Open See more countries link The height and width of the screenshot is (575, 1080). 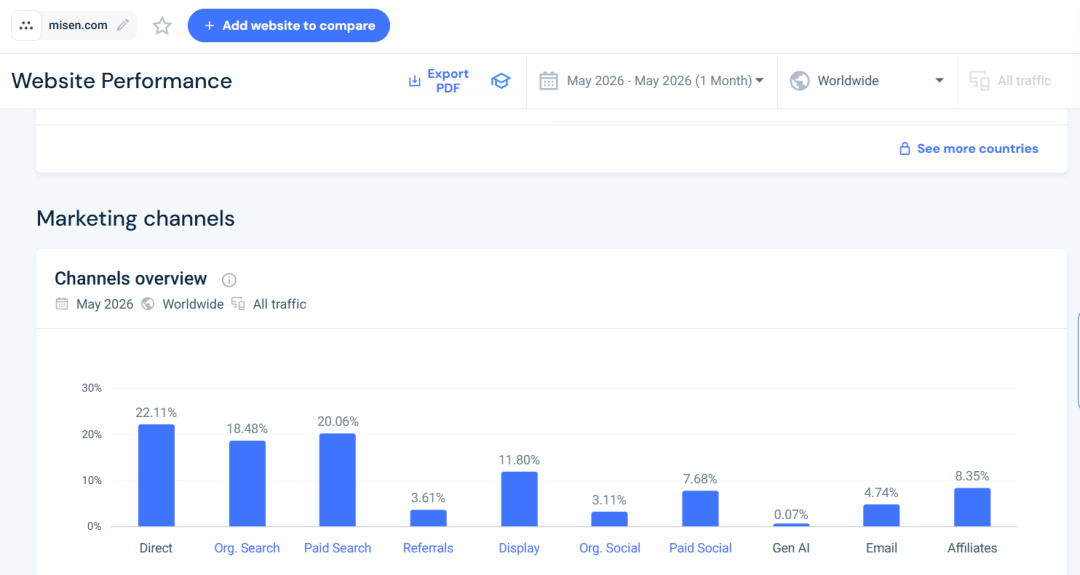tap(977, 149)
